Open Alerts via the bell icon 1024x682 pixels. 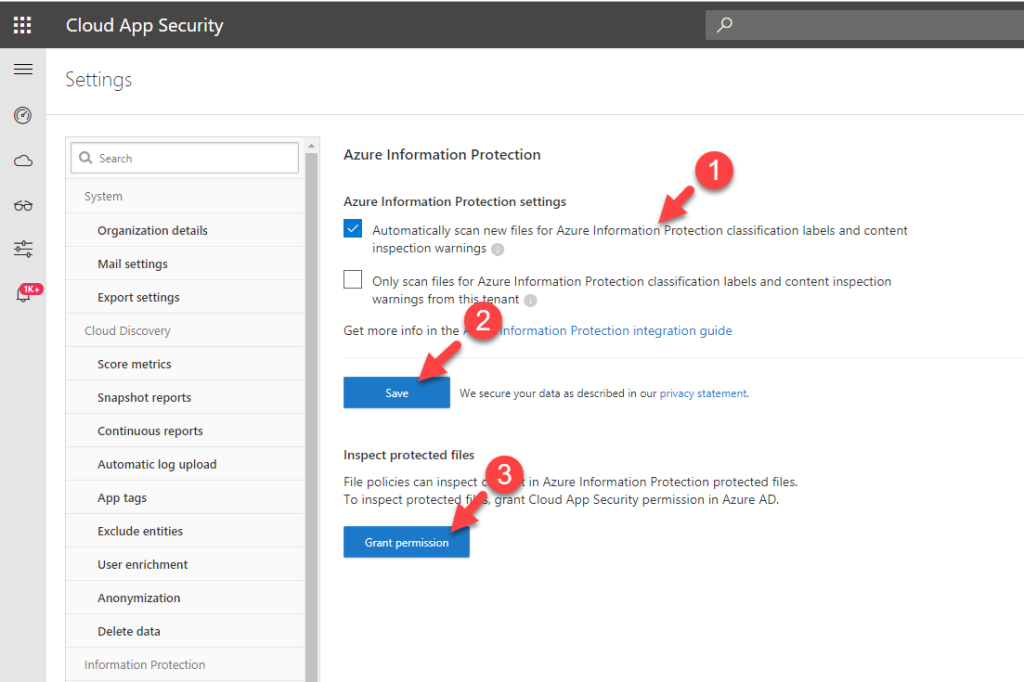tap(22, 295)
